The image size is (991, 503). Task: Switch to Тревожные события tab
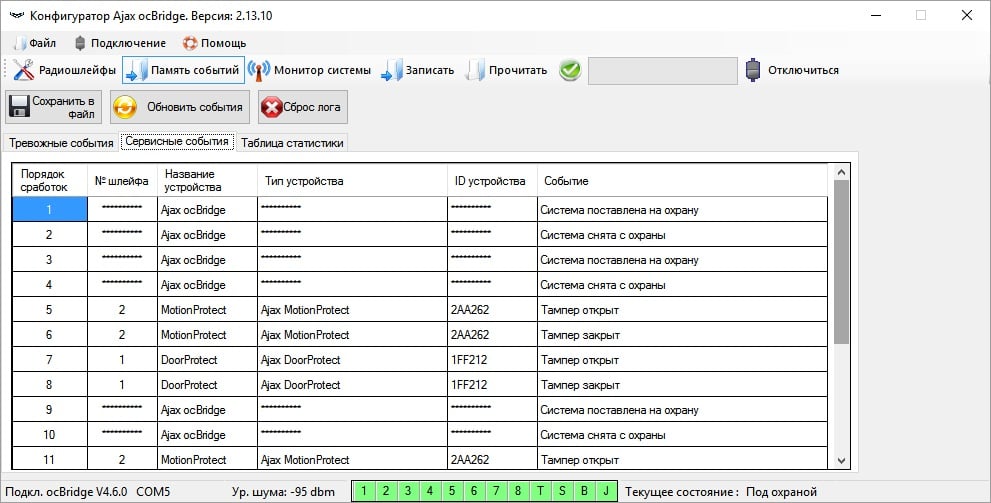tap(61, 143)
